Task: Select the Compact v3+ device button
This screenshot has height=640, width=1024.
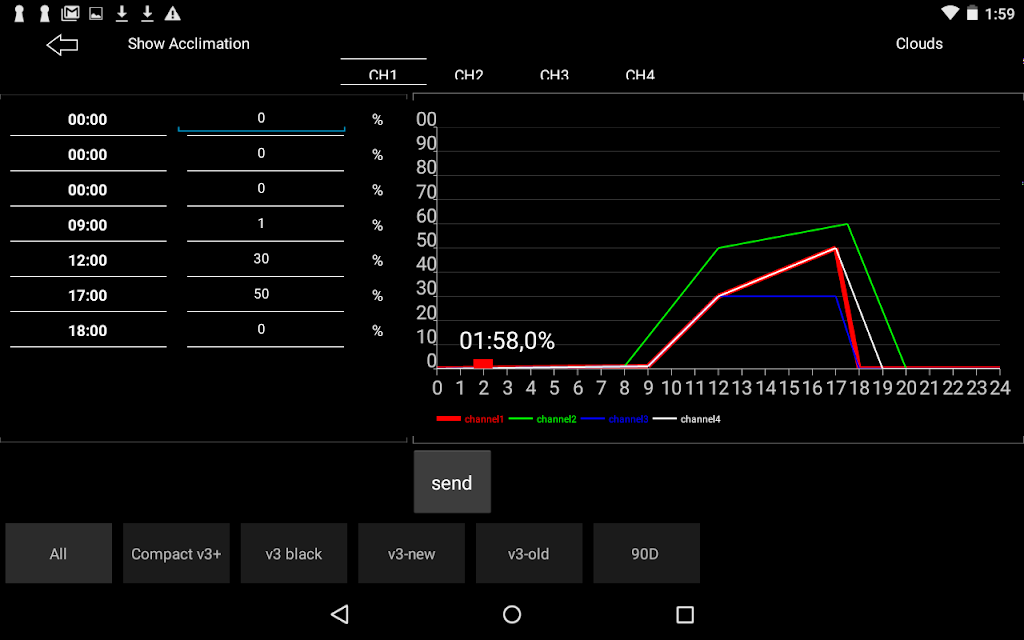Action: [176, 553]
